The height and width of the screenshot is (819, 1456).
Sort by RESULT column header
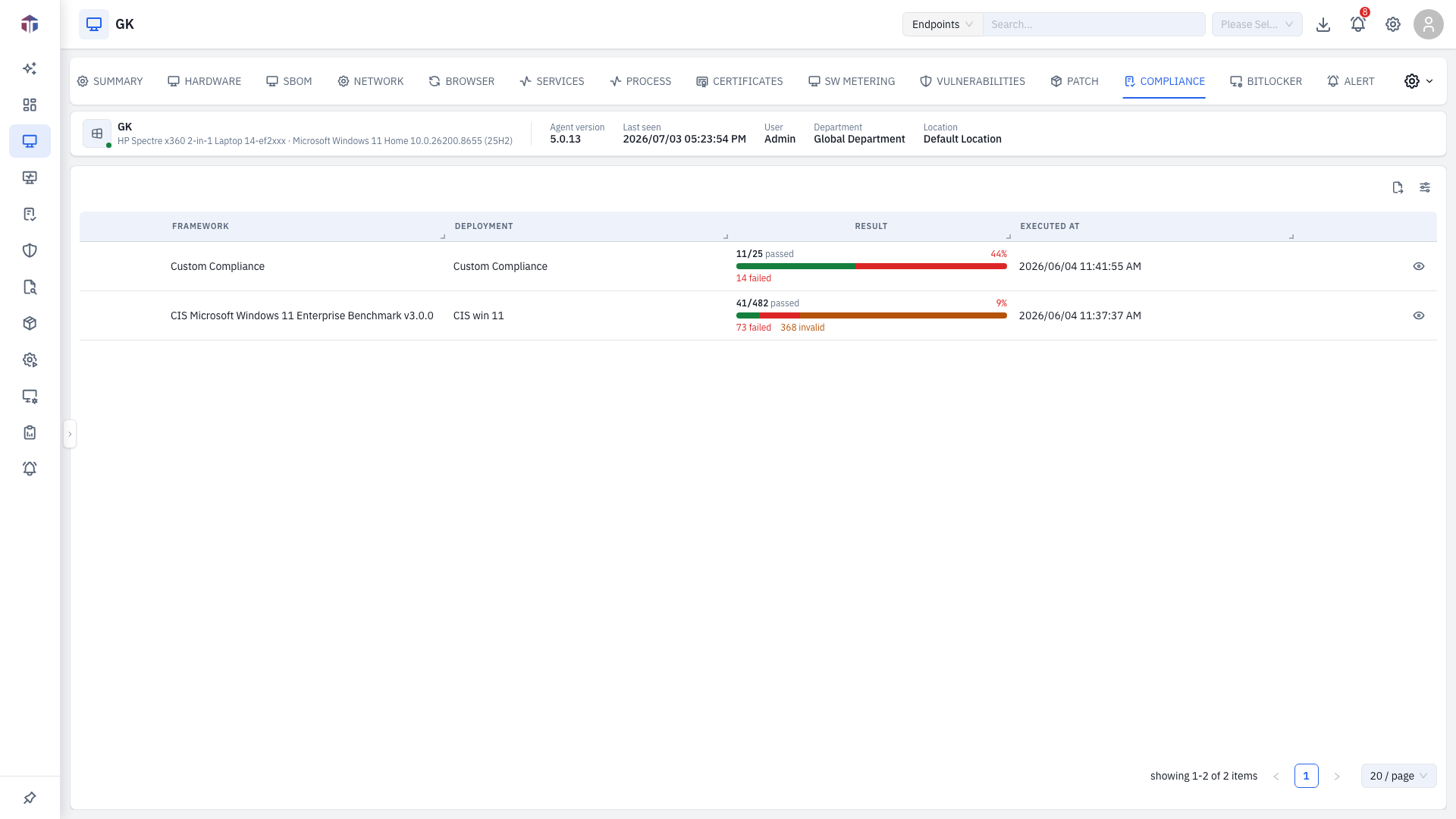pos(871,226)
